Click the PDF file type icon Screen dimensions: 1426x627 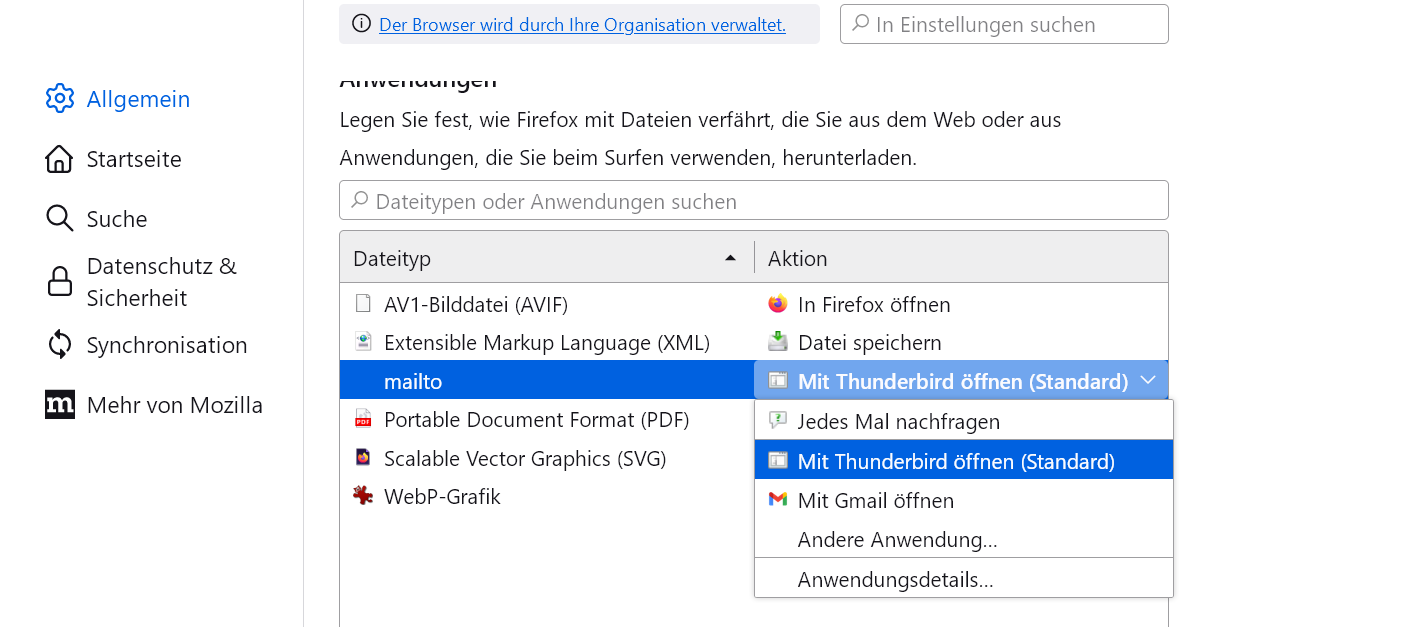click(363, 420)
